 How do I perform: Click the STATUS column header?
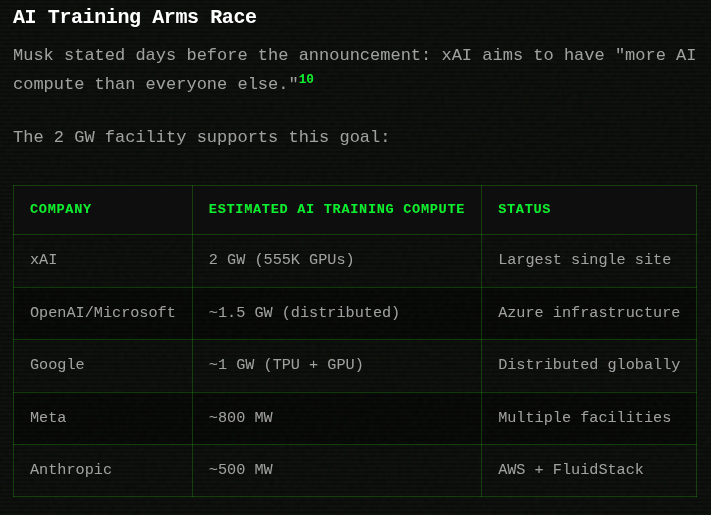click(524, 209)
